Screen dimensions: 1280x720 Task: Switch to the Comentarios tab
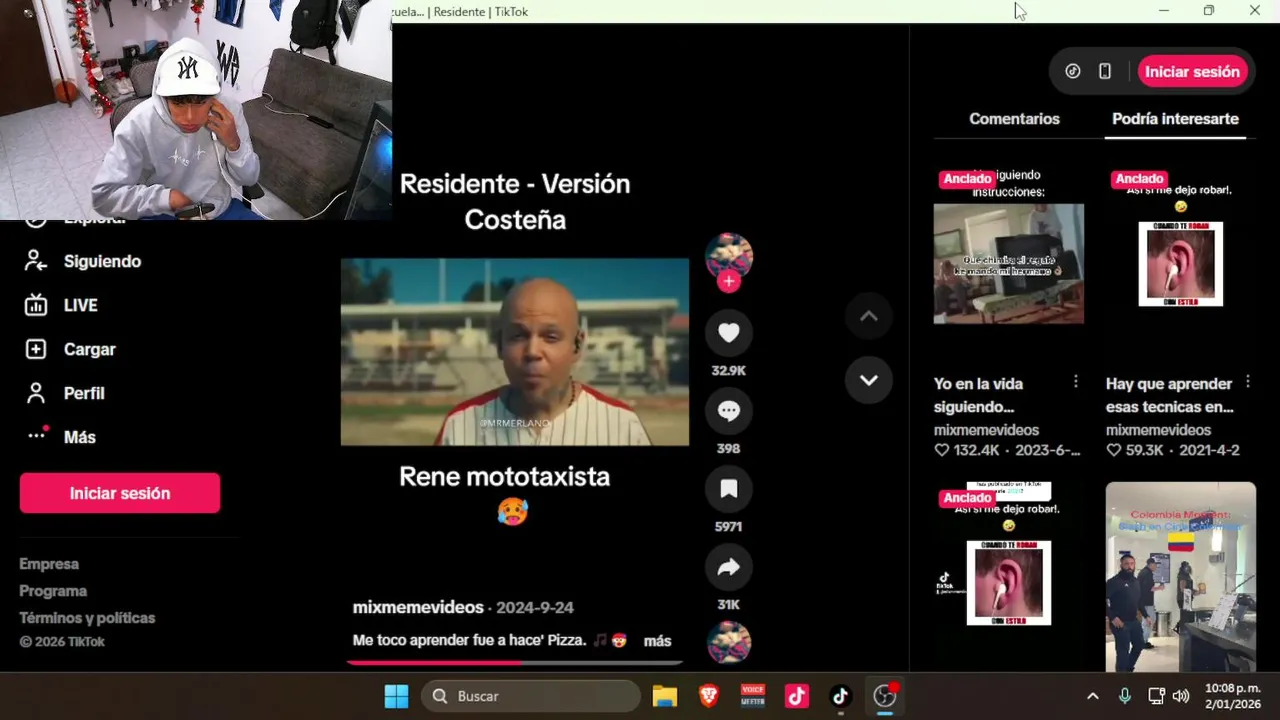1014,118
